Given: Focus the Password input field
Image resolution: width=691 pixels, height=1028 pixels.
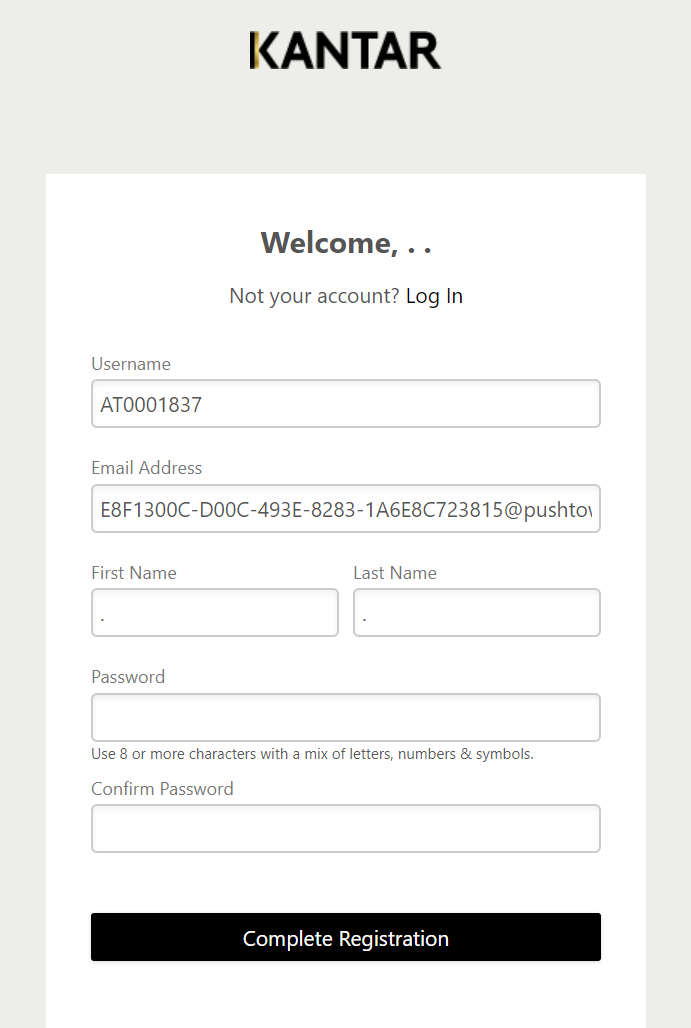Looking at the screenshot, I should (x=346, y=717).
